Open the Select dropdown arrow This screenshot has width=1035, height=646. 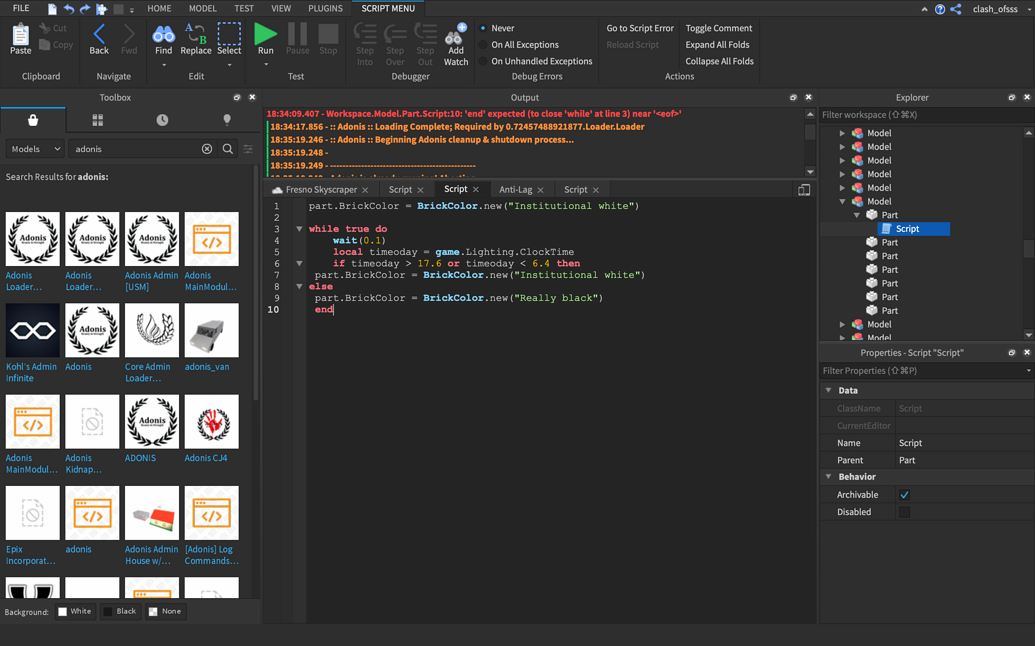coord(230,65)
